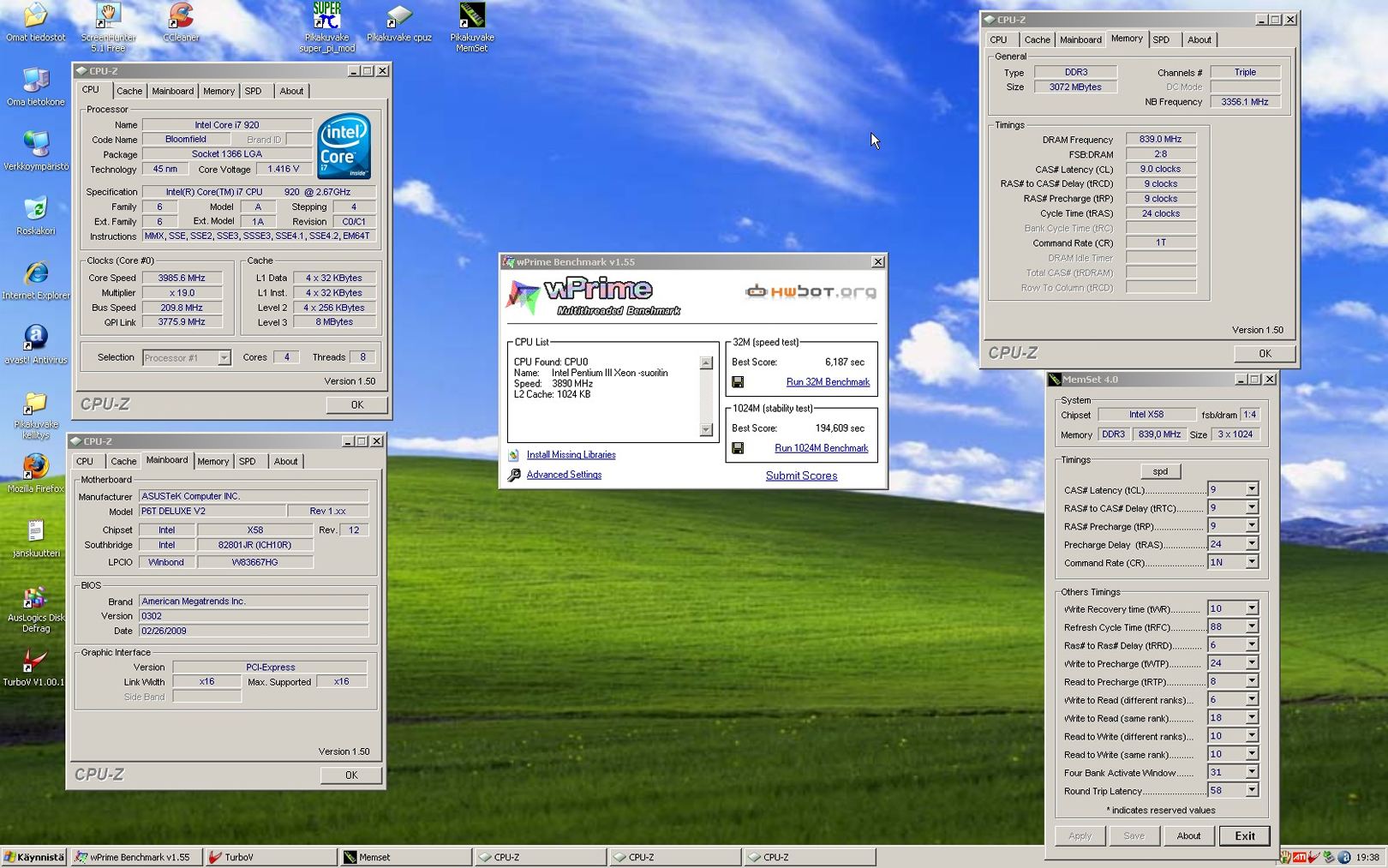This screenshot has width=1388, height=868.
Task: Click the Install Missing Libraries icon
Action: point(514,455)
